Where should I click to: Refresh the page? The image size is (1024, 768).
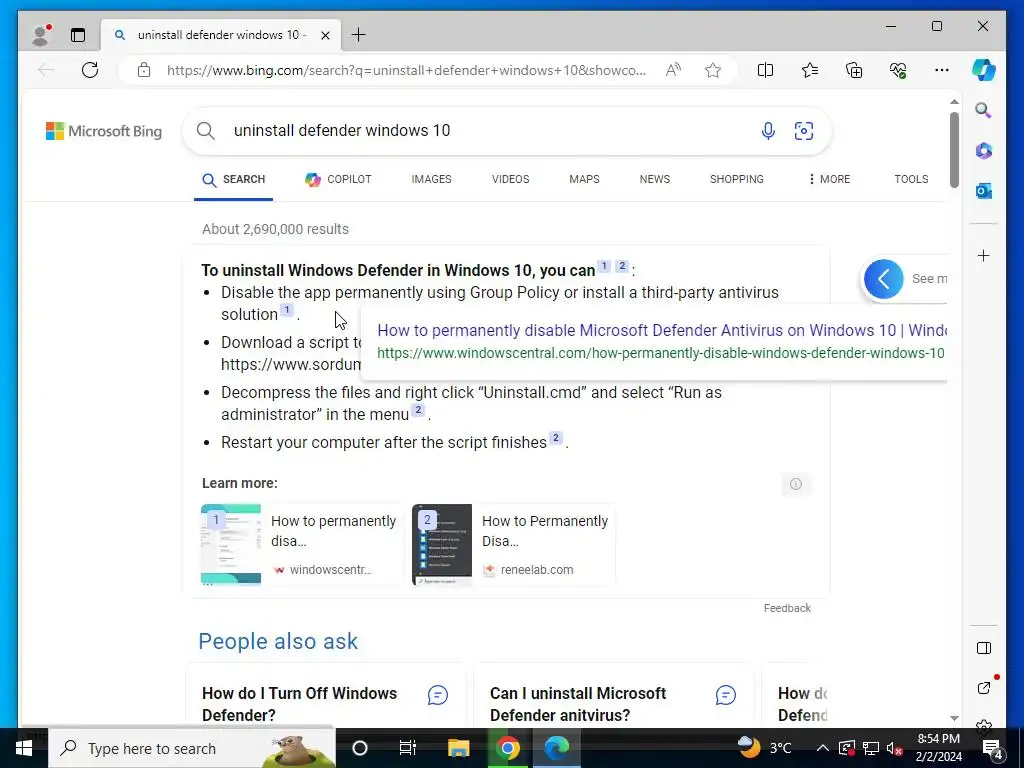(x=90, y=70)
